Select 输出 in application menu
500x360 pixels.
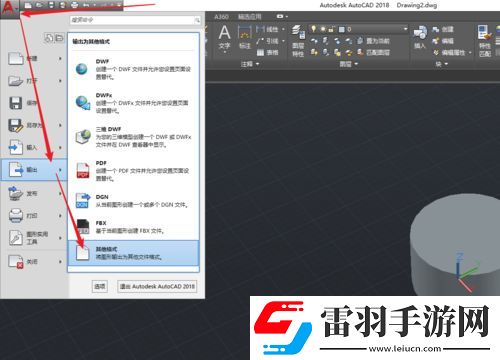coord(34,170)
